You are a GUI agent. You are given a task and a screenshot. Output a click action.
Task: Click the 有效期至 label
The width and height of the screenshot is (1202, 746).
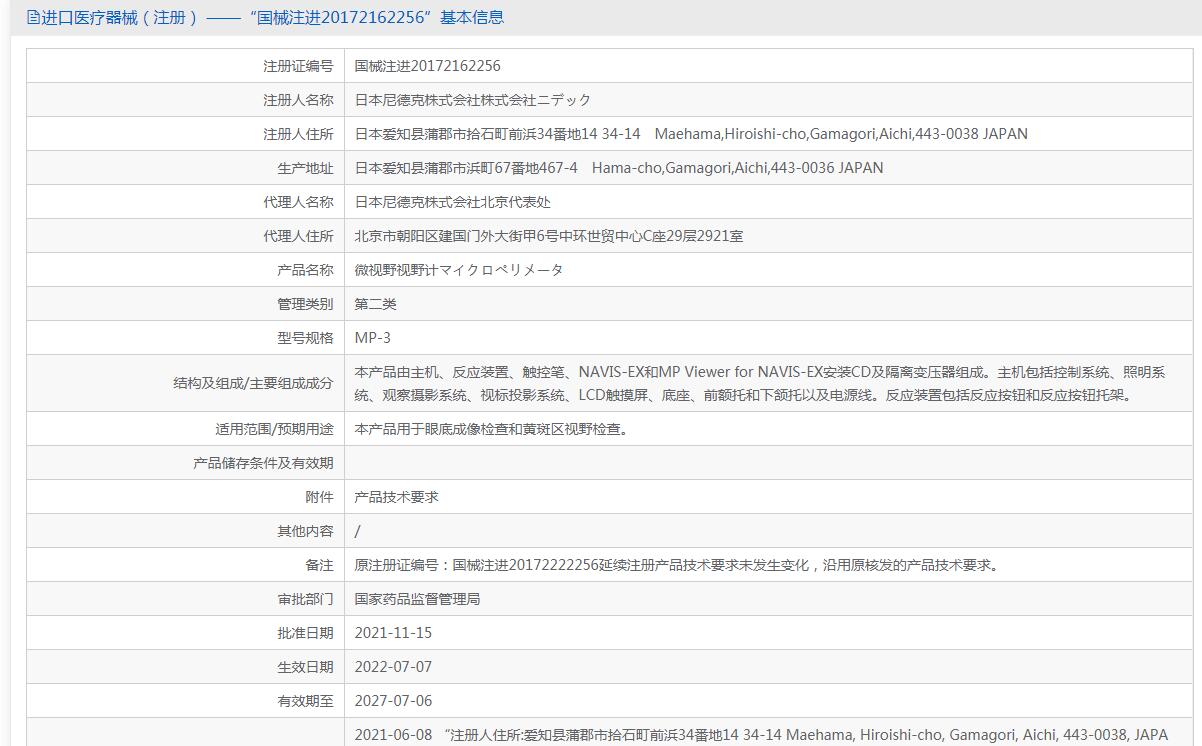pyautogui.click(x=305, y=701)
